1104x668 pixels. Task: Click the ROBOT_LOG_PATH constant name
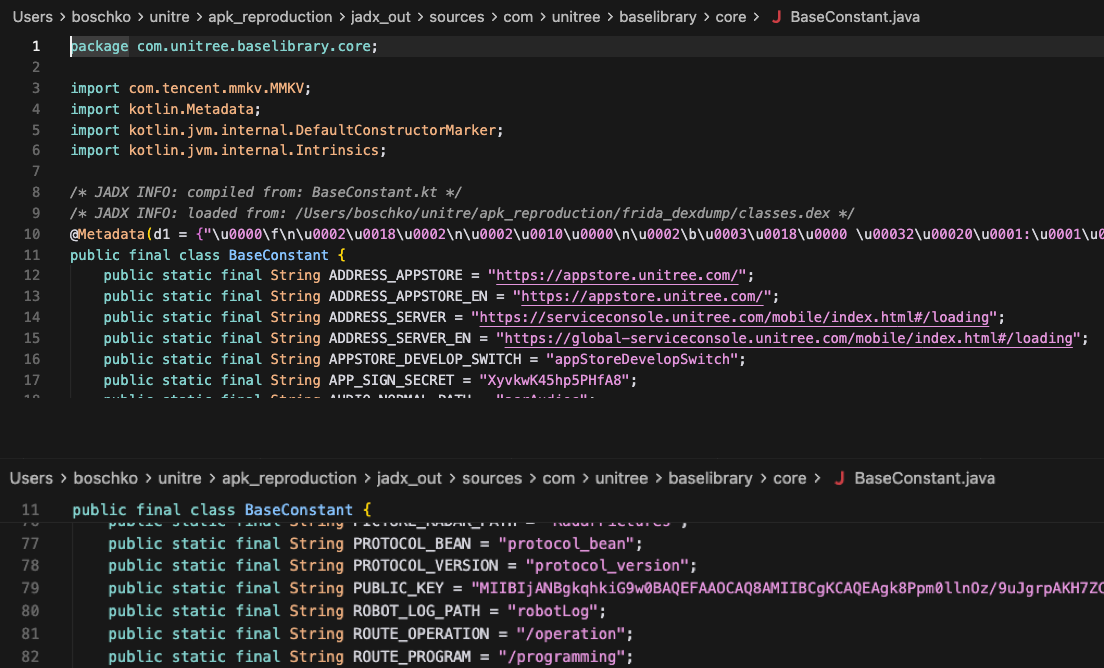(x=416, y=611)
